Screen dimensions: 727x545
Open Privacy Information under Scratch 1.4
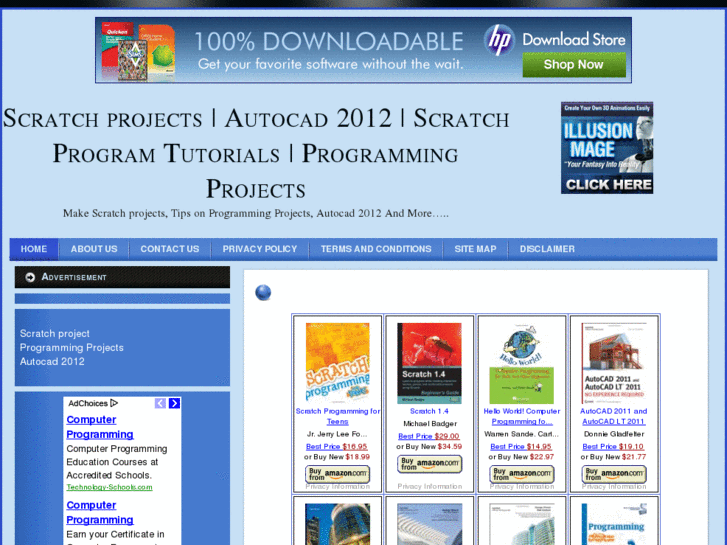click(x=430, y=487)
